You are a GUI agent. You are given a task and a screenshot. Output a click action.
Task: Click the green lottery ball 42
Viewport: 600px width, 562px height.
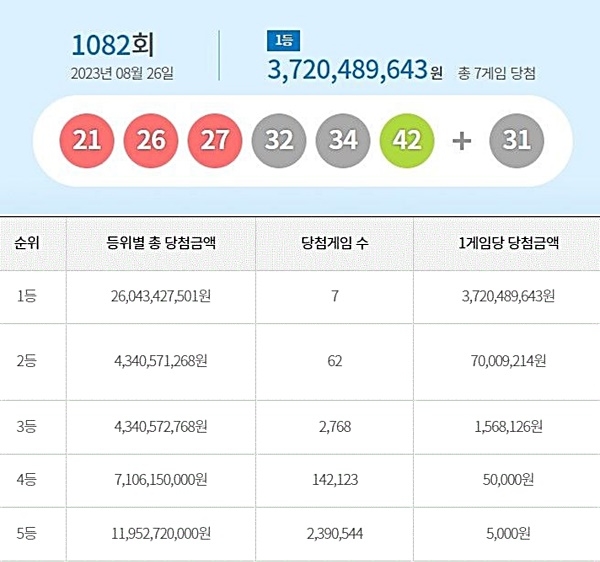click(x=407, y=141)
